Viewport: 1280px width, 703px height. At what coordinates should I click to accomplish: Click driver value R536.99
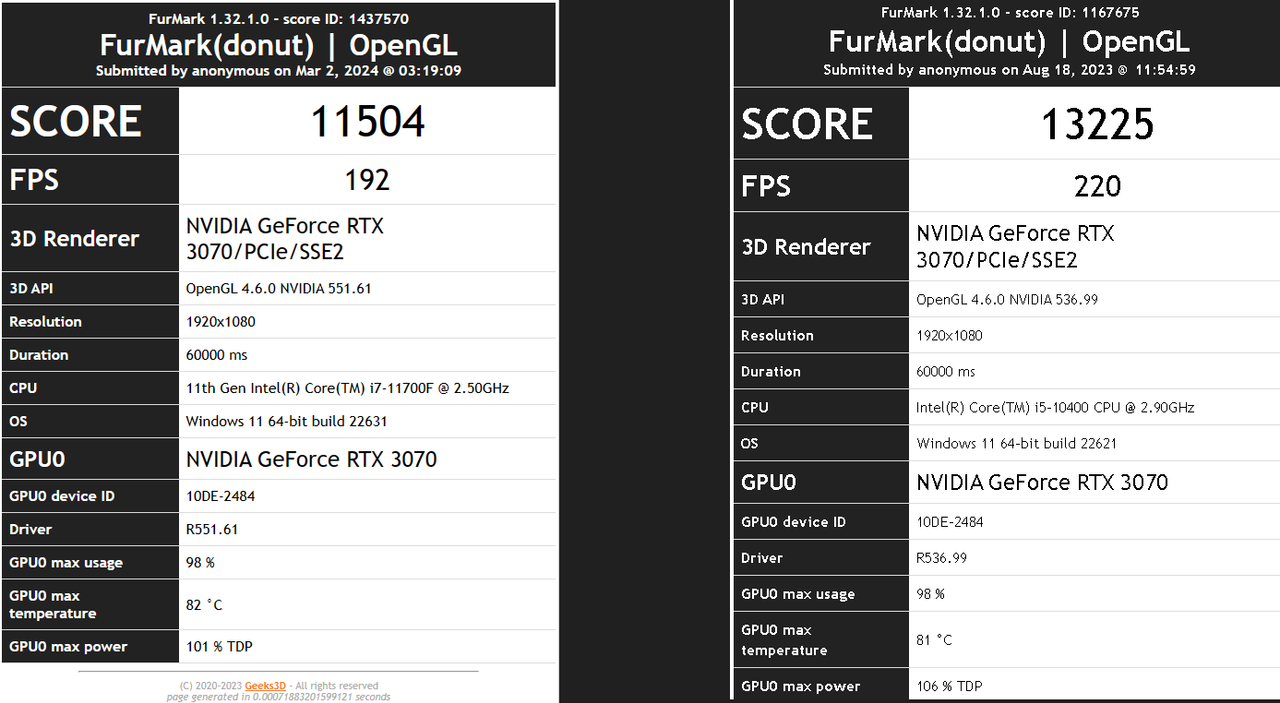[x=942, y=558]
